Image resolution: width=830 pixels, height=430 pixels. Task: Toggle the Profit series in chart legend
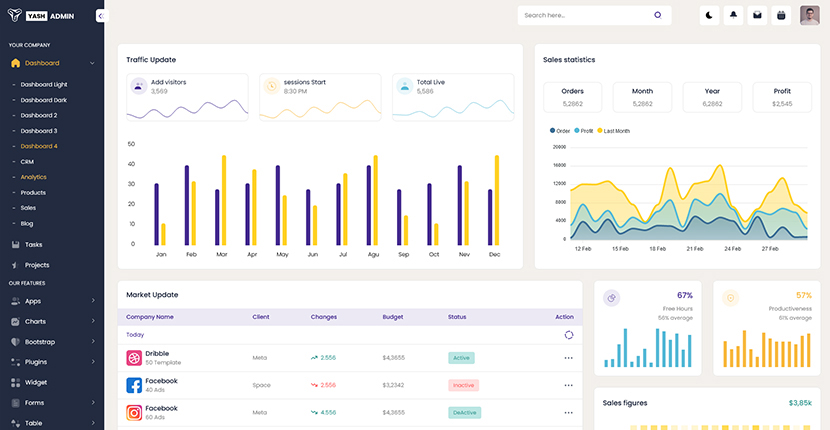(583, 131)
